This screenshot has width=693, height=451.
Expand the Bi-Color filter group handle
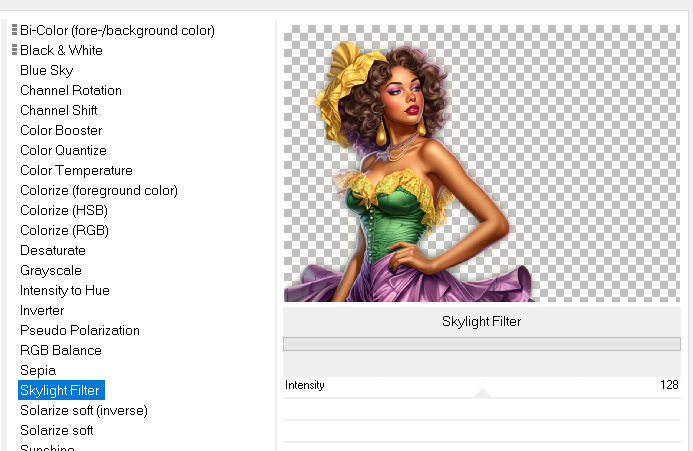(14, 30)
